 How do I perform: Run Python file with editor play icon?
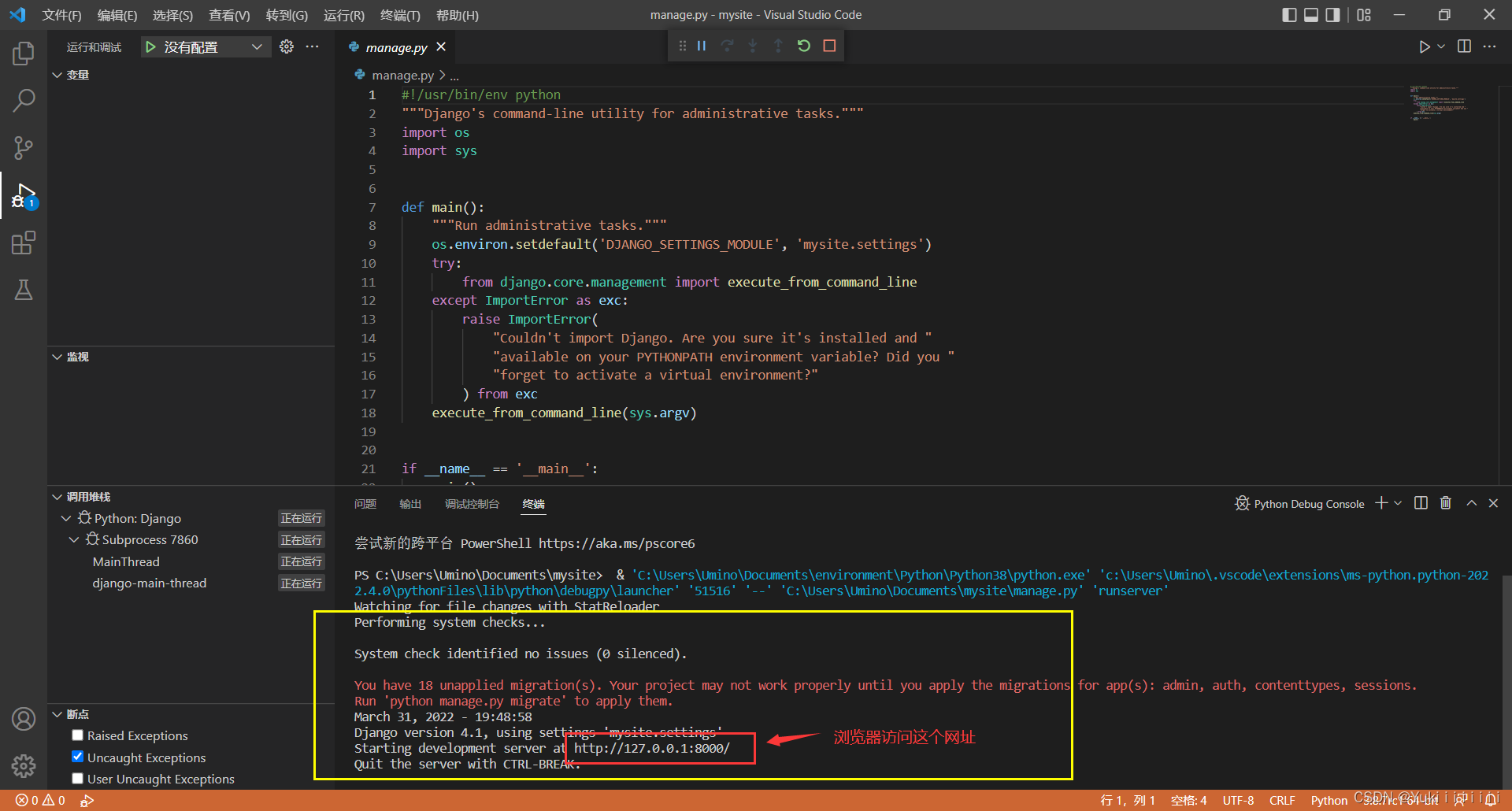click(x=1424, y=46)
